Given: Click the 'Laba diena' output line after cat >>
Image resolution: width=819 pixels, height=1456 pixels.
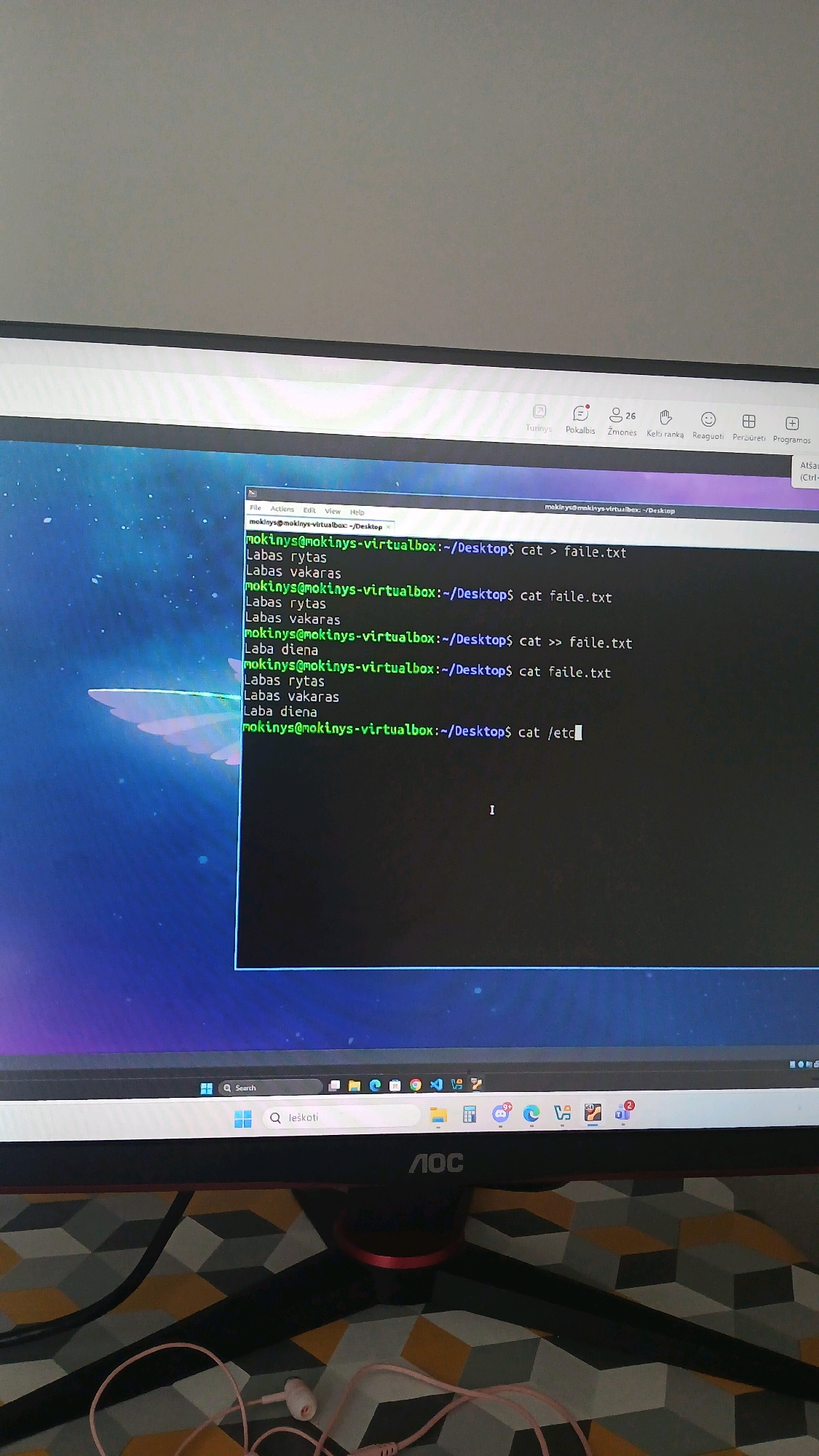Looking at the screenshot, I should tap(281, 649).
